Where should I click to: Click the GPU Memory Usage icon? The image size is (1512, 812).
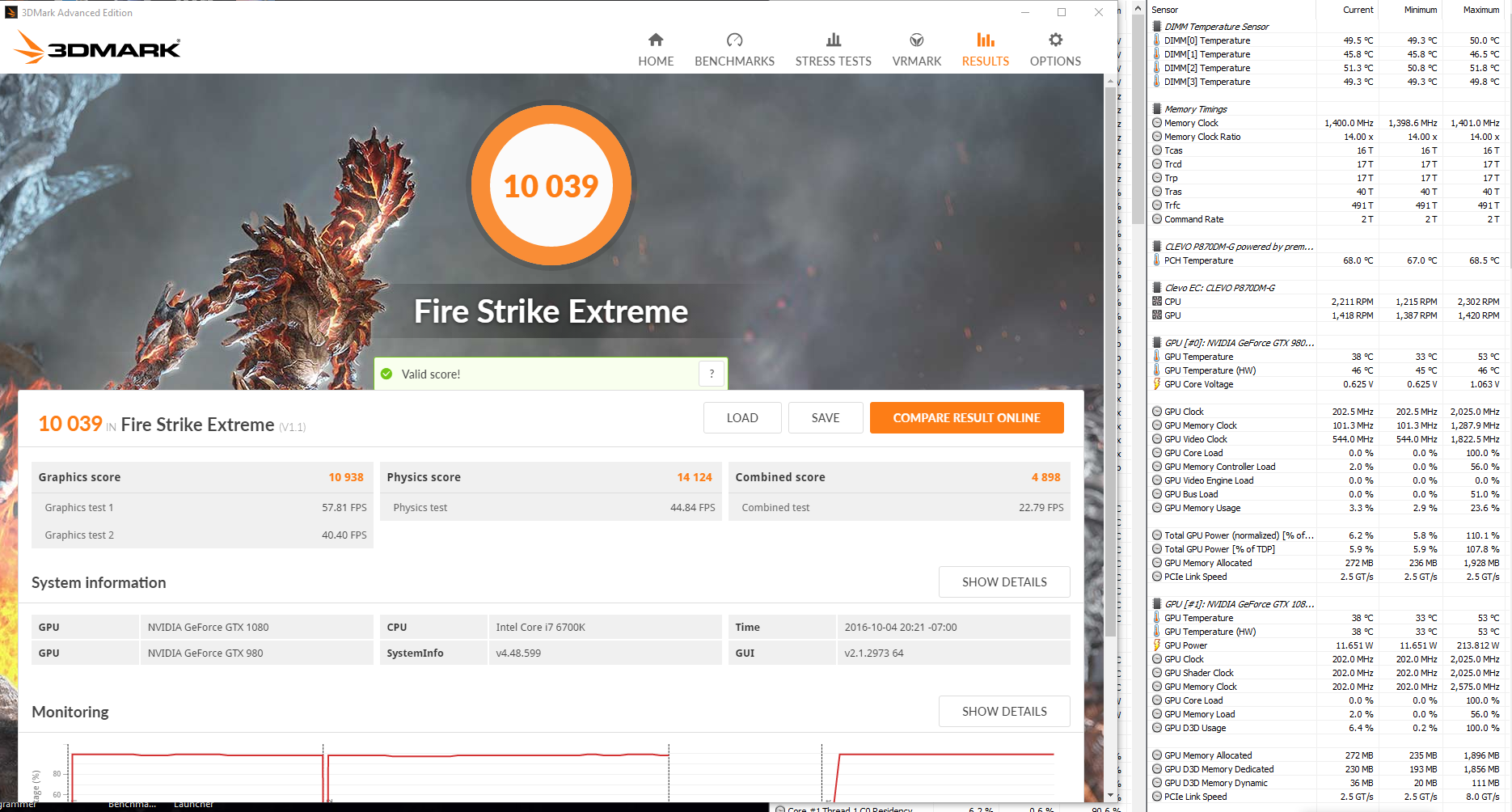coord(1157,508)
